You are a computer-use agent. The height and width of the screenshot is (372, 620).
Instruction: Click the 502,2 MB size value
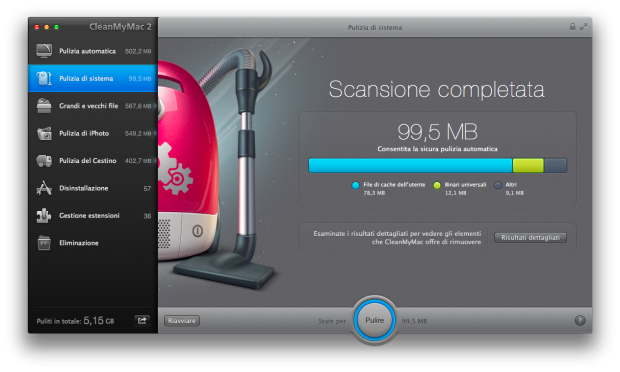point(138,51)
